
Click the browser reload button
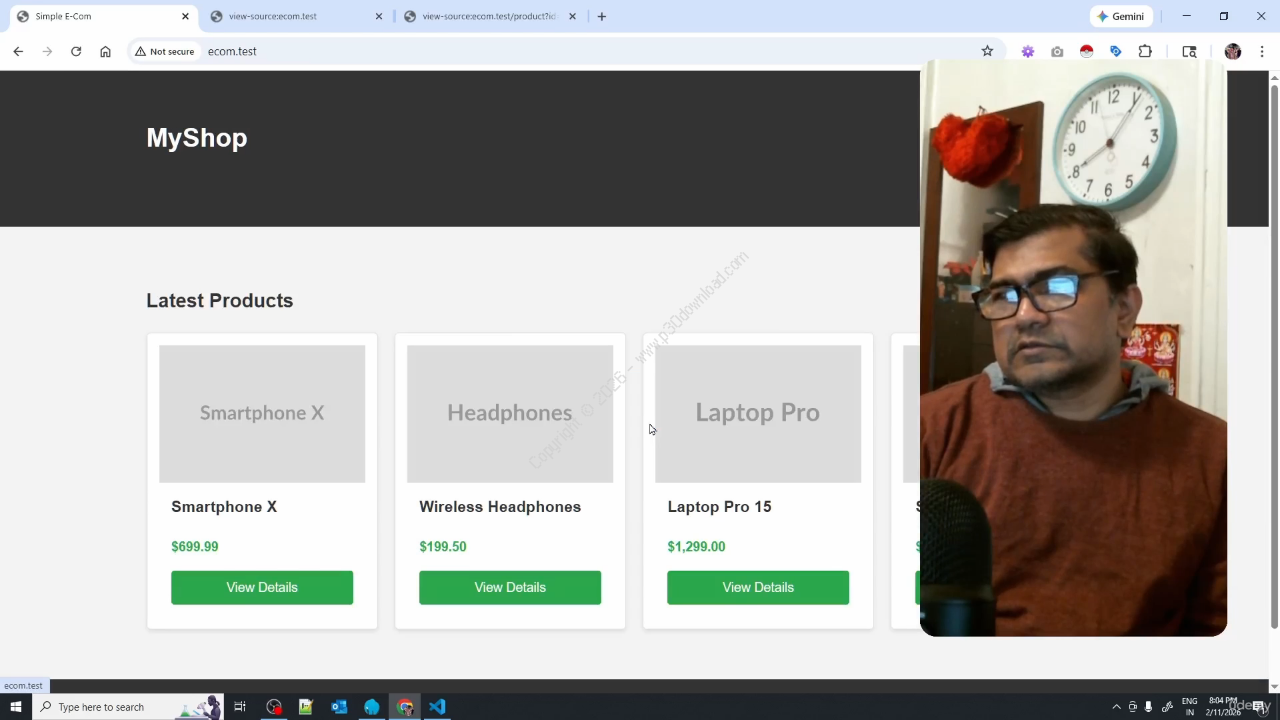click(76, 51)
